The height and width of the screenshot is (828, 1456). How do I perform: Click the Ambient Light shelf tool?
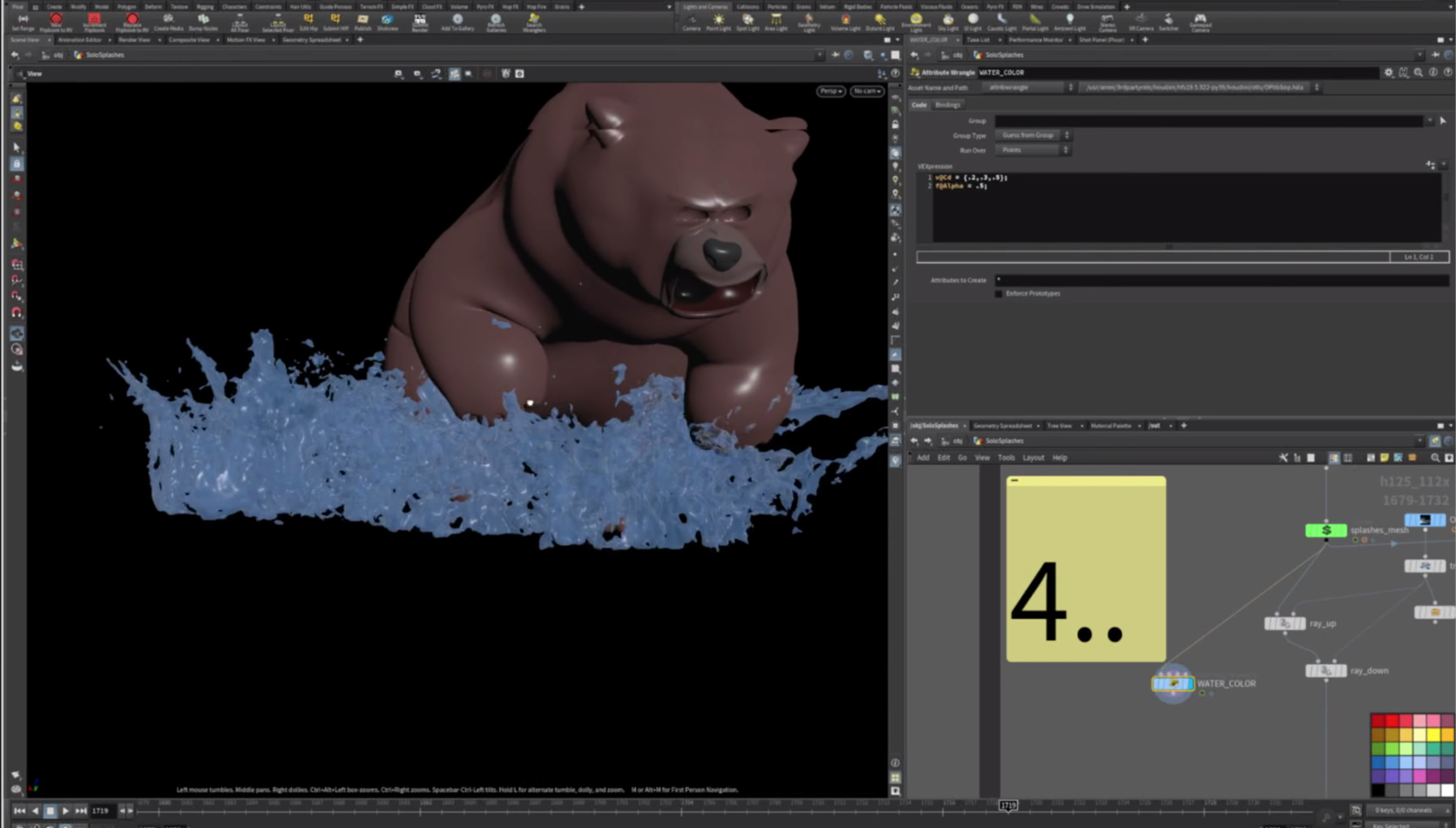(x=1069, y=22)
